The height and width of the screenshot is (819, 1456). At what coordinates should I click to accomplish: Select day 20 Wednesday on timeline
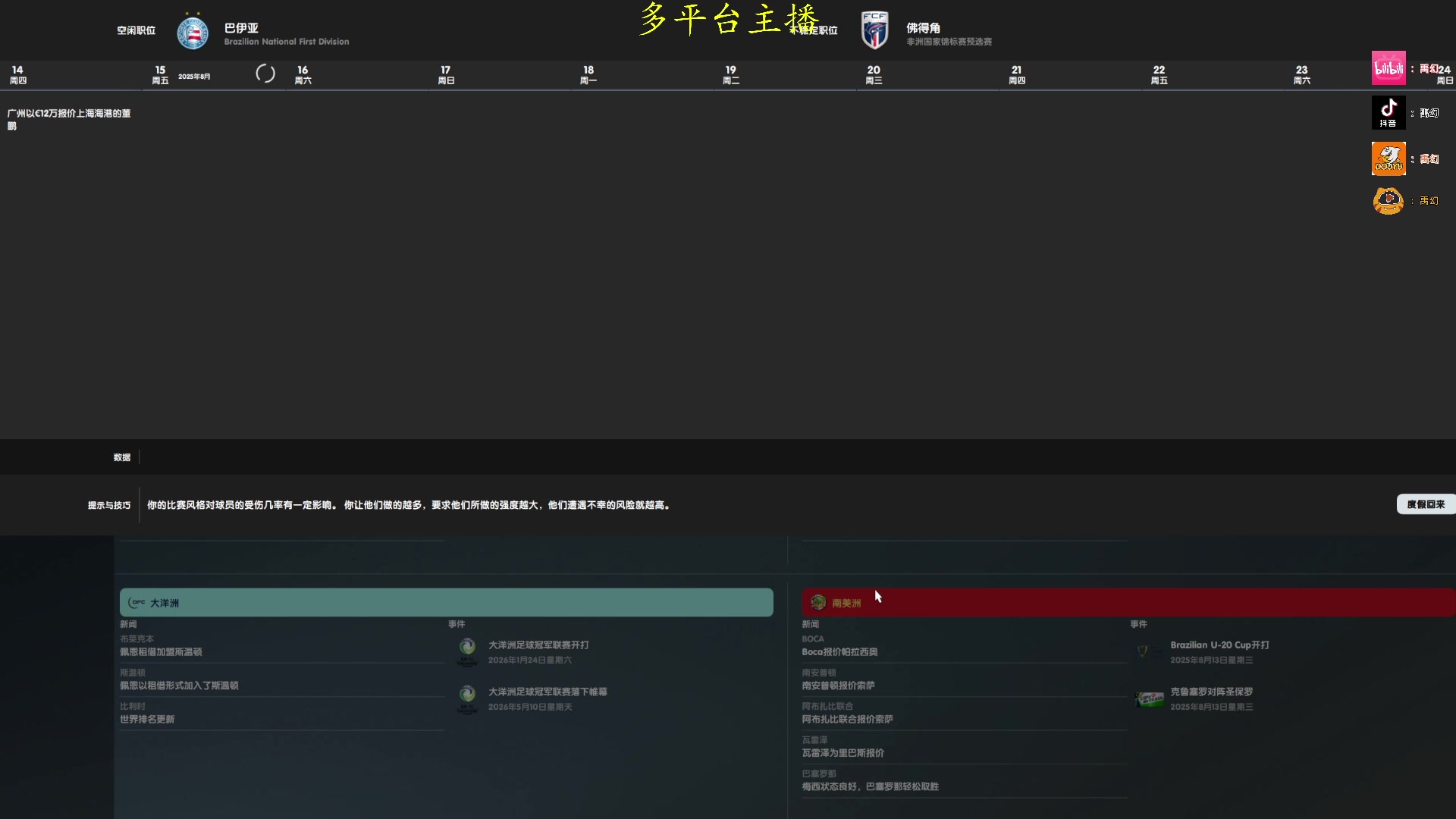pos(874,74)
